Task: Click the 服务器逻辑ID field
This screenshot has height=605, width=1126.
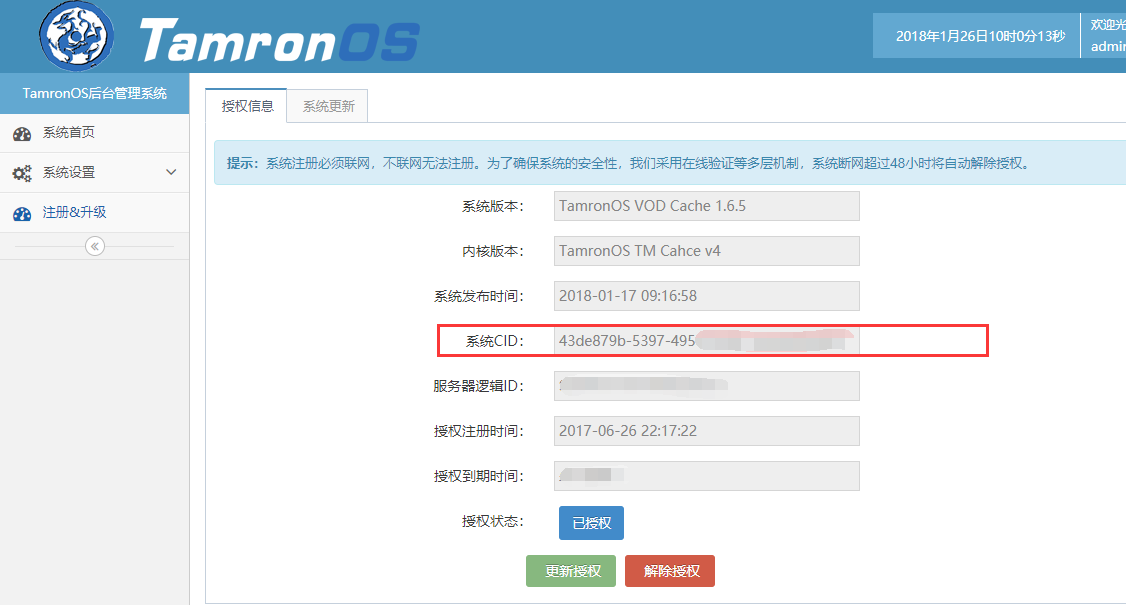Action: (707, 386)
